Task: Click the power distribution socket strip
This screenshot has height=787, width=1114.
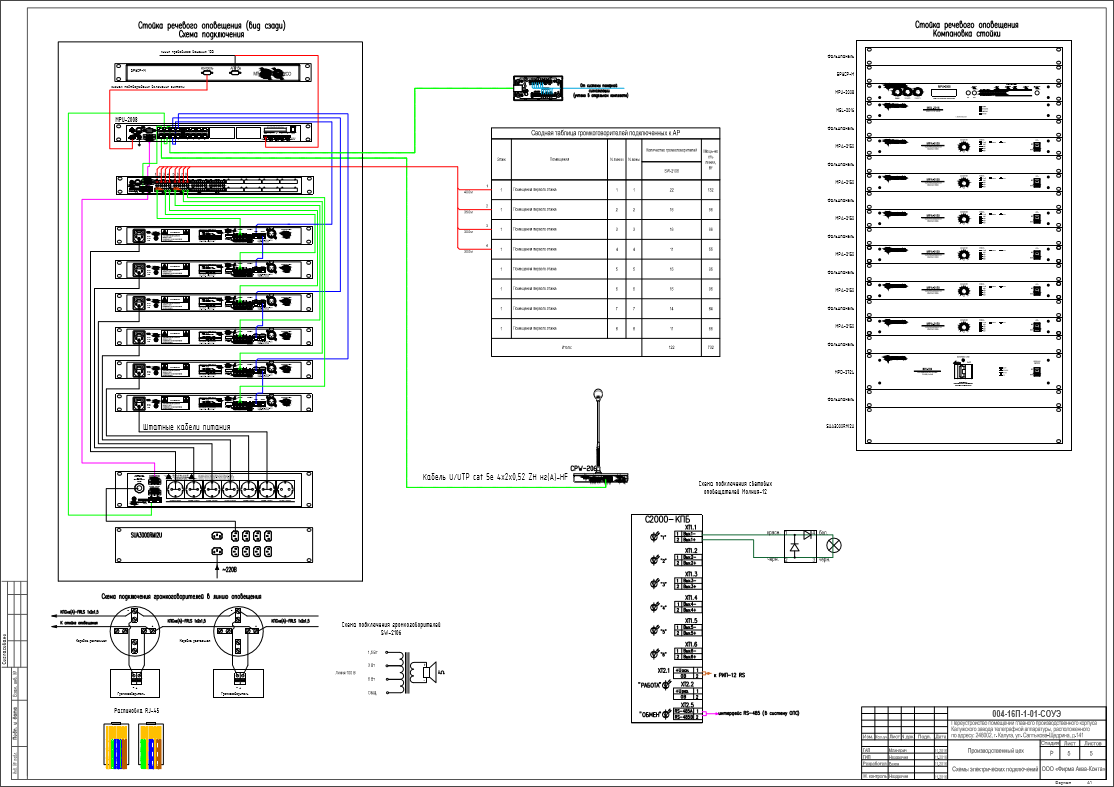Action: tap(214, 489)
